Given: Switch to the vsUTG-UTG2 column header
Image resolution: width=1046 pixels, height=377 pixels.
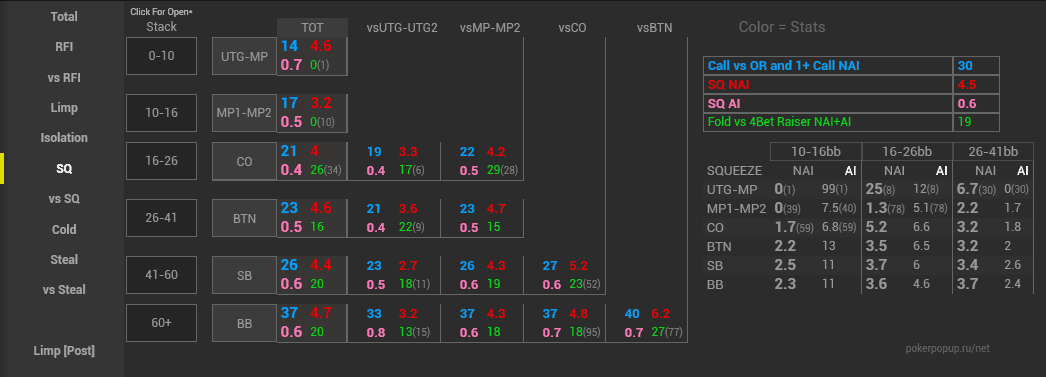Looking at the screenshot, I should coord(402,27).
